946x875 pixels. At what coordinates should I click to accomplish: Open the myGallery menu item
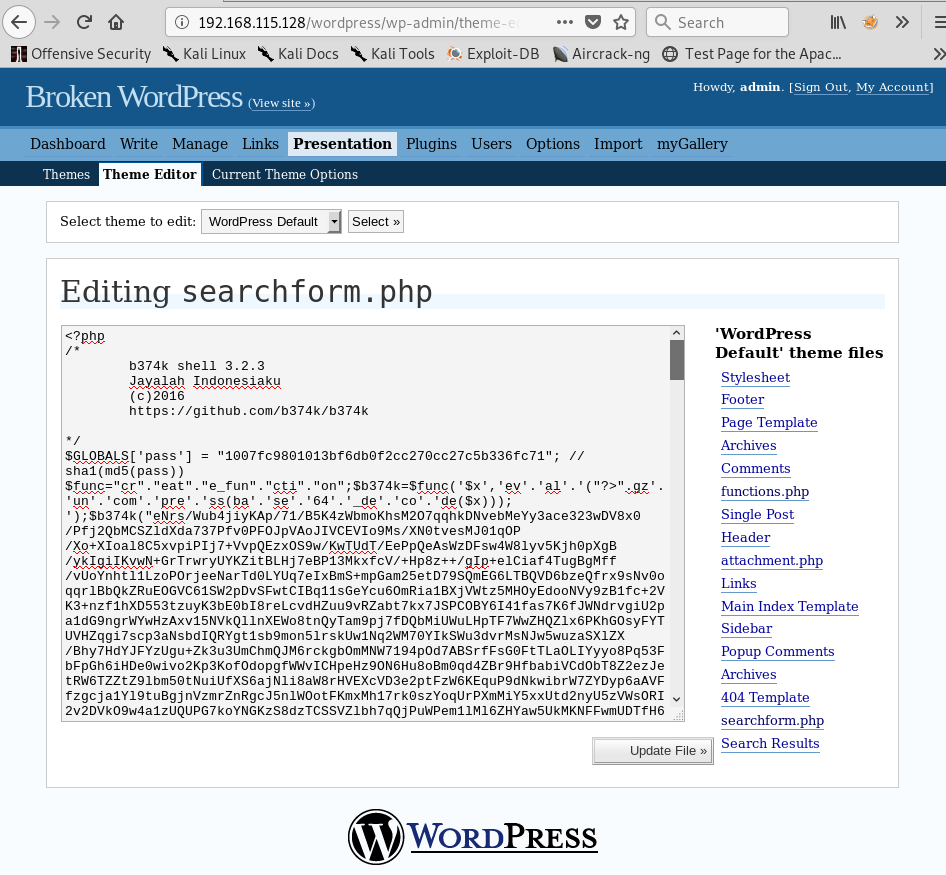[x=692, y=144]
